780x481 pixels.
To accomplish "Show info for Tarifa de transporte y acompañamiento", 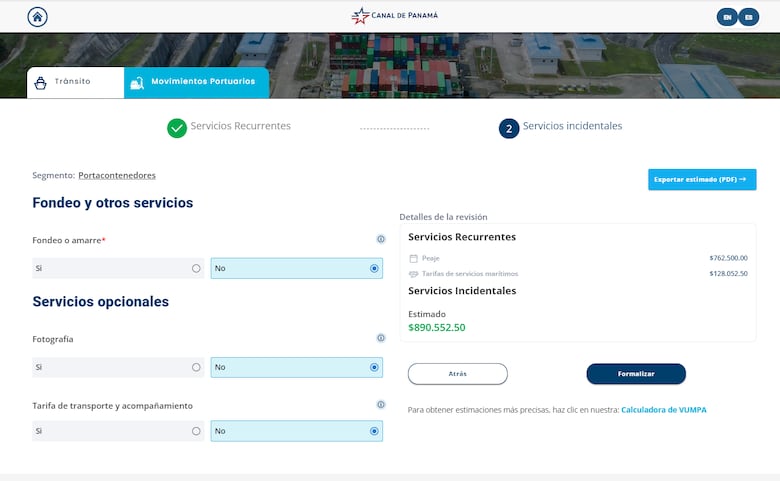I will click(381, 405).
